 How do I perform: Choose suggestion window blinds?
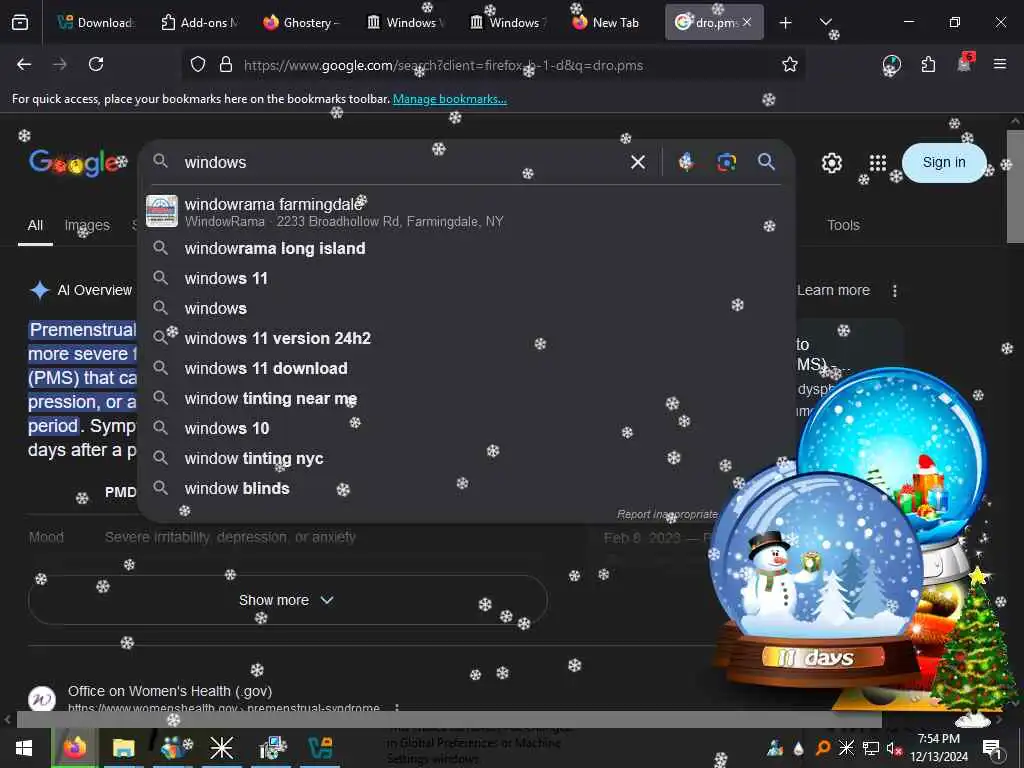click(x=466, y=488)
